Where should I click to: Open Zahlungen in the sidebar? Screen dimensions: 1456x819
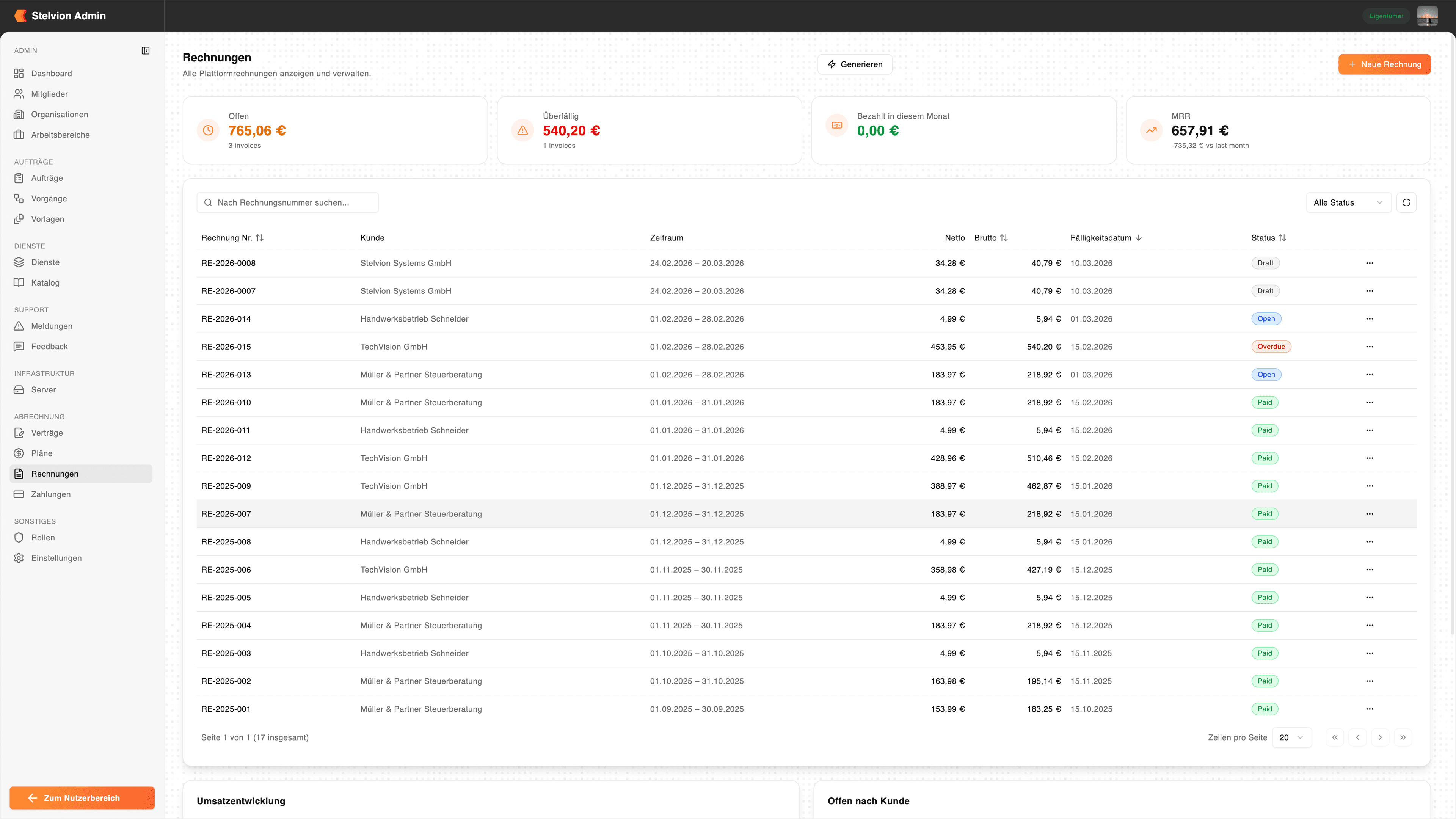51,494
